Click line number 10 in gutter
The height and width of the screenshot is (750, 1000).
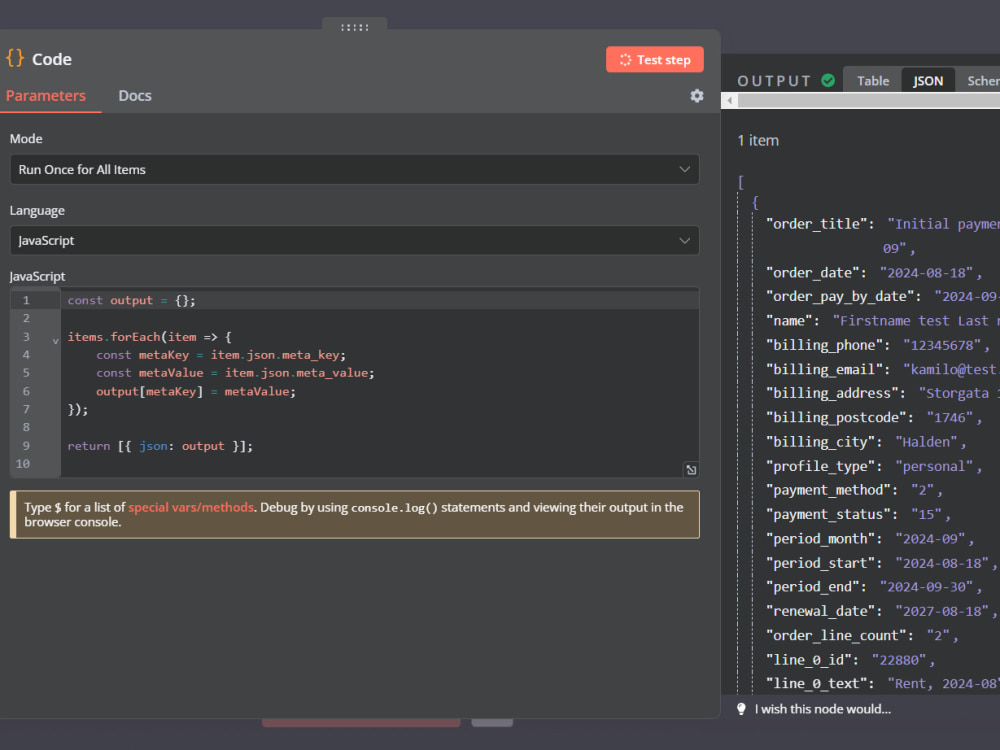pos(23,464)
